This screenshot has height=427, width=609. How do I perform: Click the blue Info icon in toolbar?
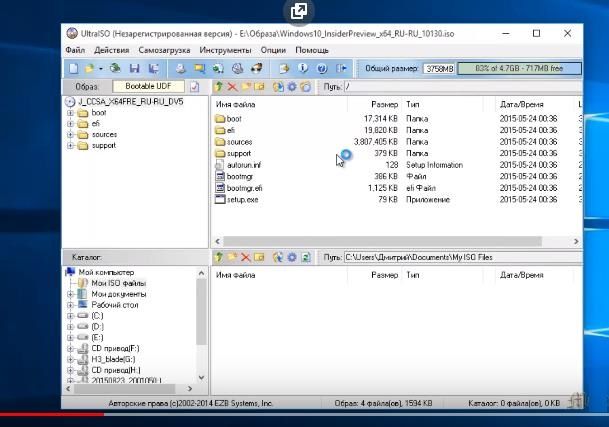tap(303, 68)
